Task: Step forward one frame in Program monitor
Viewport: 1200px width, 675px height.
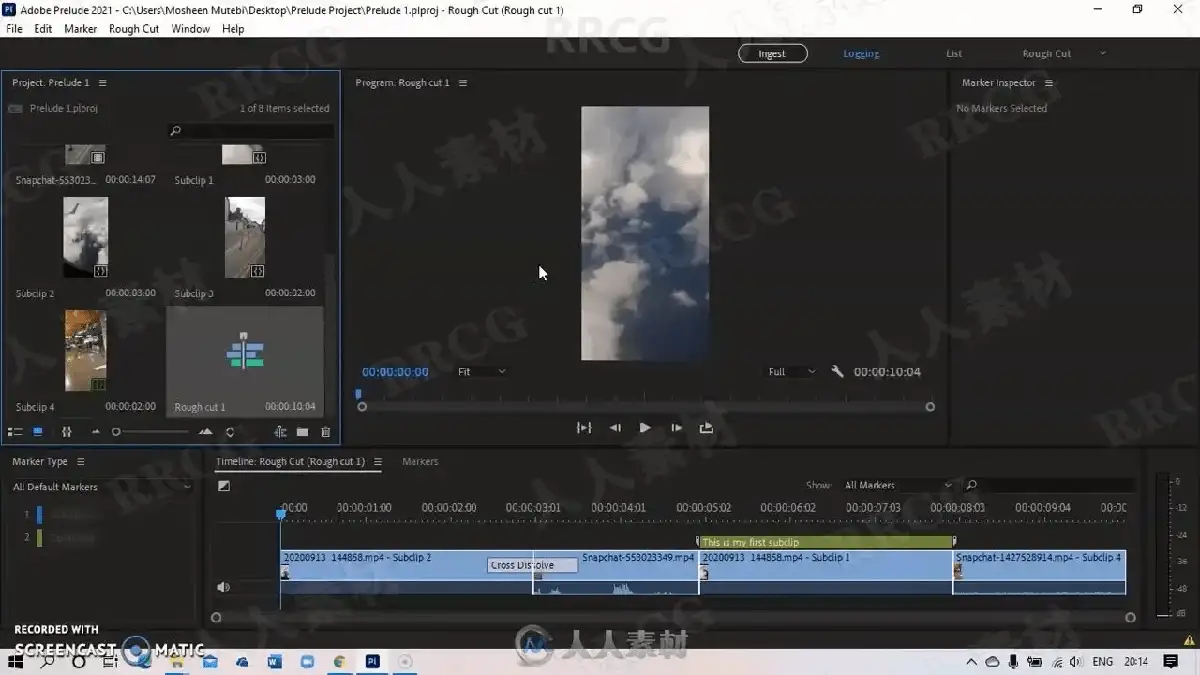Action: point(676,427)
